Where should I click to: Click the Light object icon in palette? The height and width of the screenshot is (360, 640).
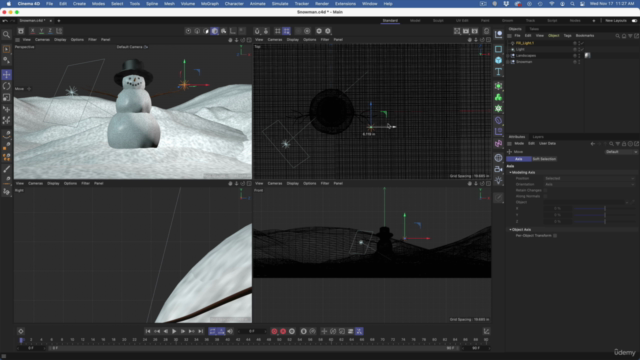(498, 180)
